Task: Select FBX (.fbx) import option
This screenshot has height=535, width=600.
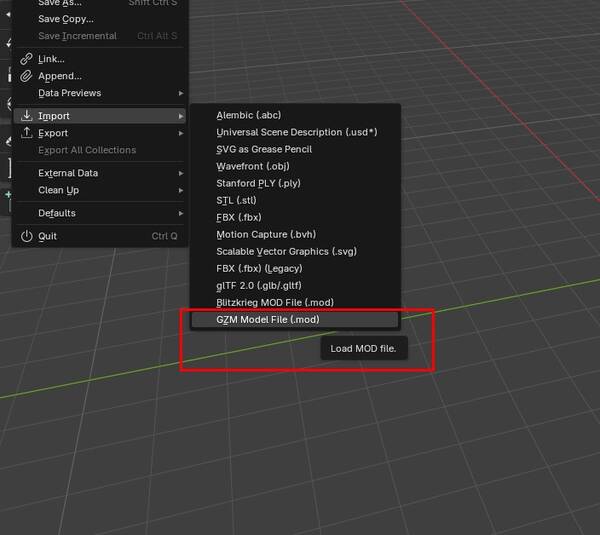Action: 295,217
